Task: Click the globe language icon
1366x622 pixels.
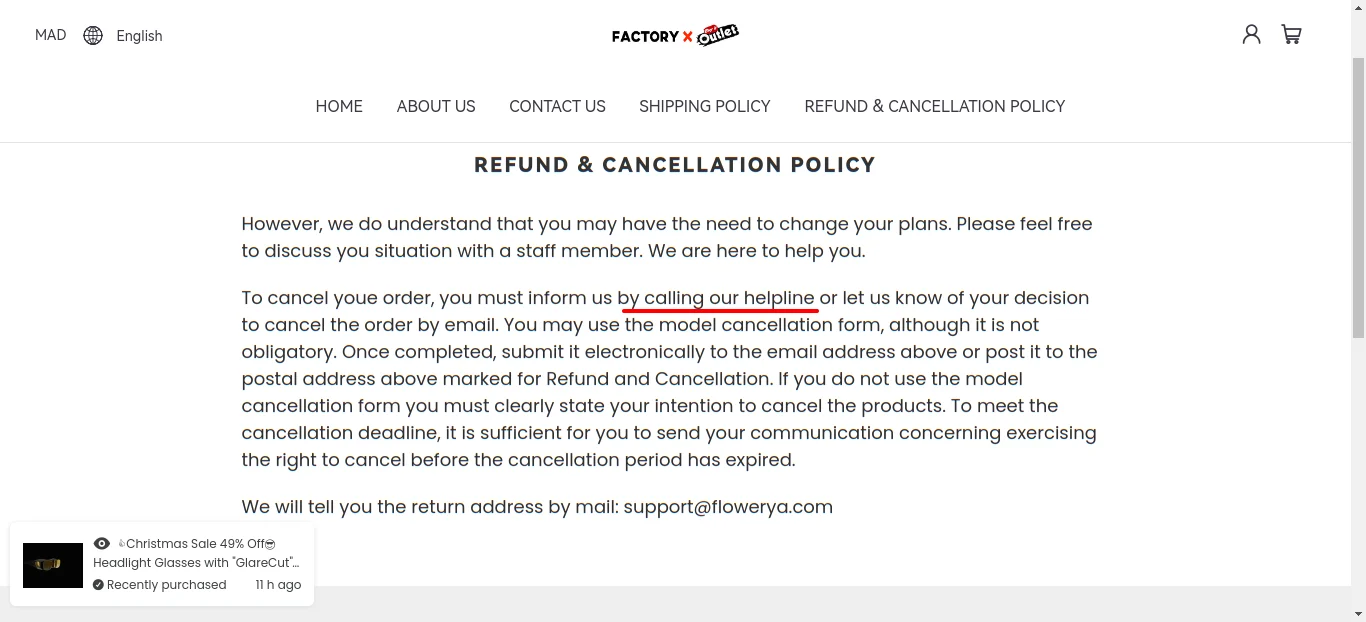Action: pyautogui.click(x=93, y=36)
